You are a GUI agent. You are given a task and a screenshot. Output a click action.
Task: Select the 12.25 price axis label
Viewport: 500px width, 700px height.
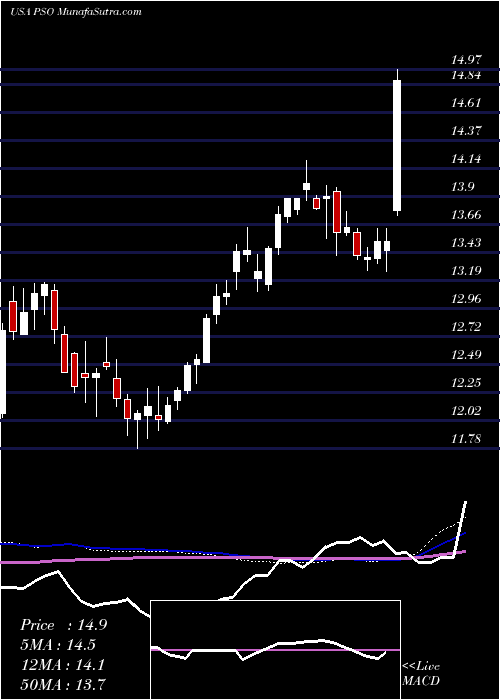[466, 383]
